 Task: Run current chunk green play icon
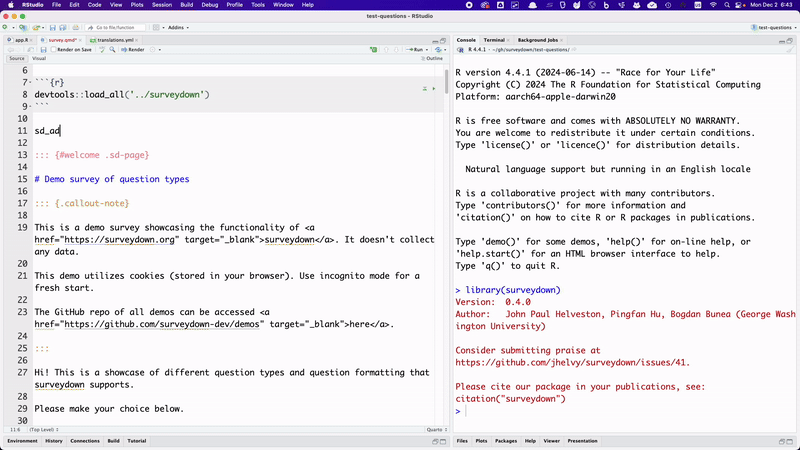pos(434,89)
